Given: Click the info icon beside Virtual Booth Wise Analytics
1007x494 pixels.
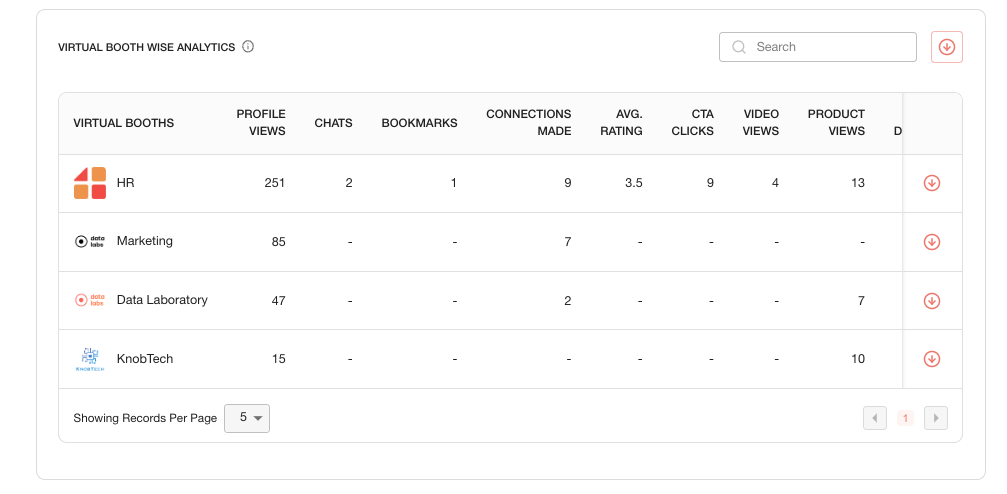Looking at the screenshot, I should click(x=248, y=47).
